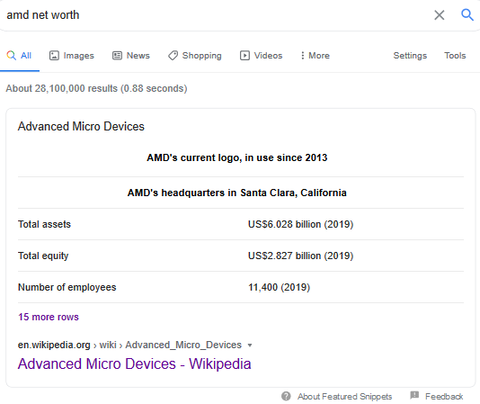Click the Images tab picture icon
This screenshot has height=404, width=480.
click(54, 55)
